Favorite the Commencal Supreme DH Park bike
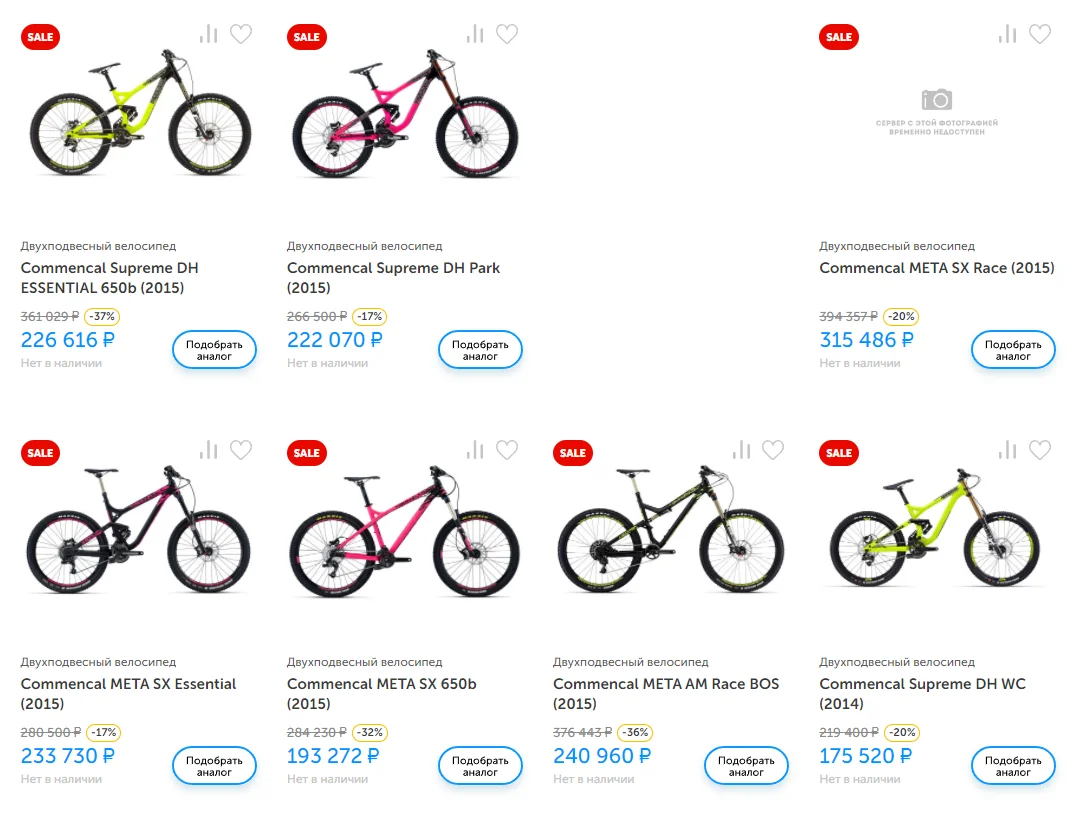 [x=507, y=35]
